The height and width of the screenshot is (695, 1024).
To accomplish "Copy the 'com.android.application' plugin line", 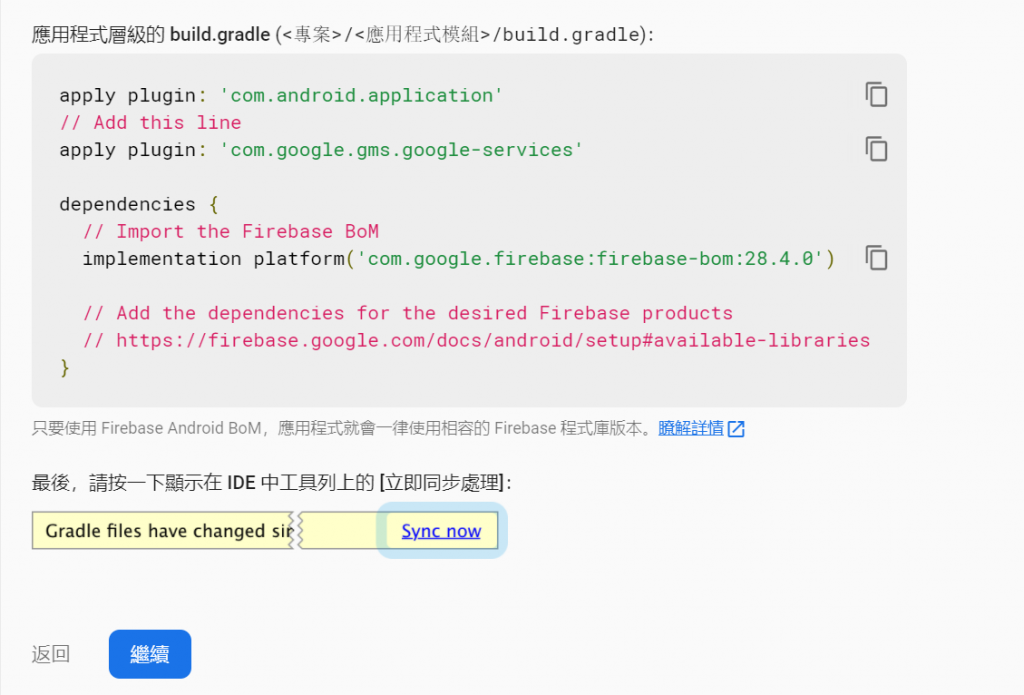I will [x=876, y=95].
